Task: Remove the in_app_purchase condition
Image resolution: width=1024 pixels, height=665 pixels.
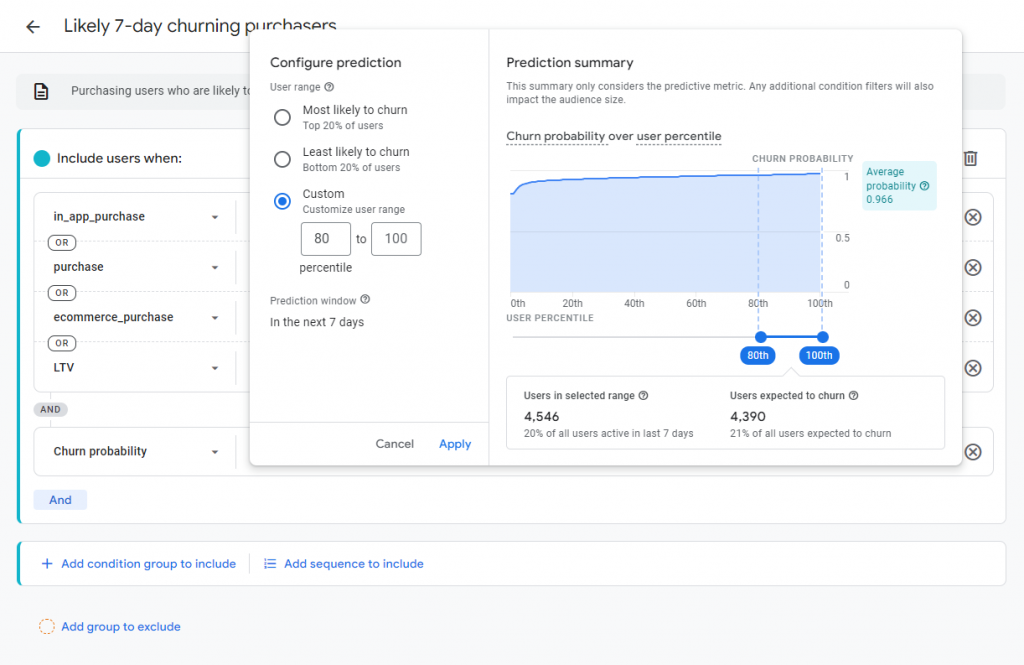Action: [972, 217]
